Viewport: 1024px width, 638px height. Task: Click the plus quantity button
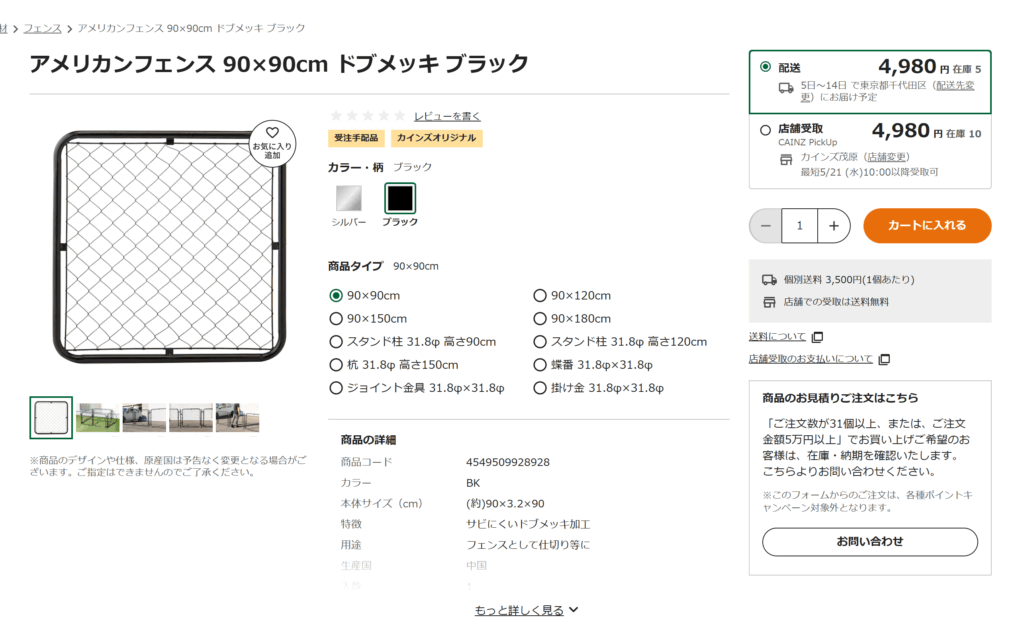point(834,226)
